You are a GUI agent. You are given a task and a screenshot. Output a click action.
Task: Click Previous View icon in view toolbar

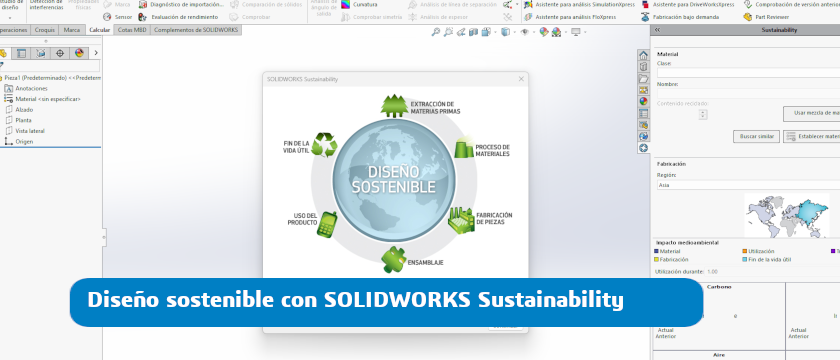coord(461,32)
